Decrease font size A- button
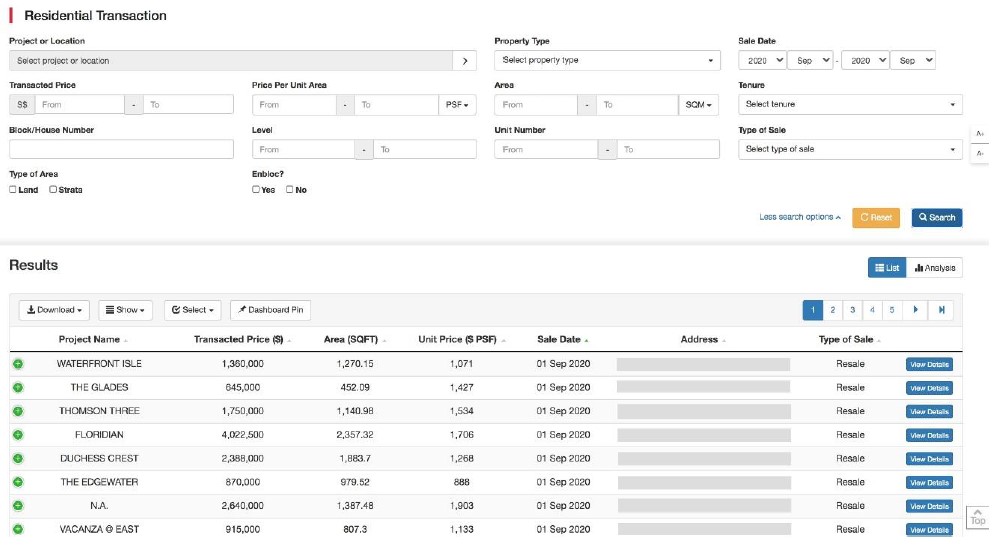The width and height of the screenshot is (993, 546). pyautogui.click(x=980, y=154)
